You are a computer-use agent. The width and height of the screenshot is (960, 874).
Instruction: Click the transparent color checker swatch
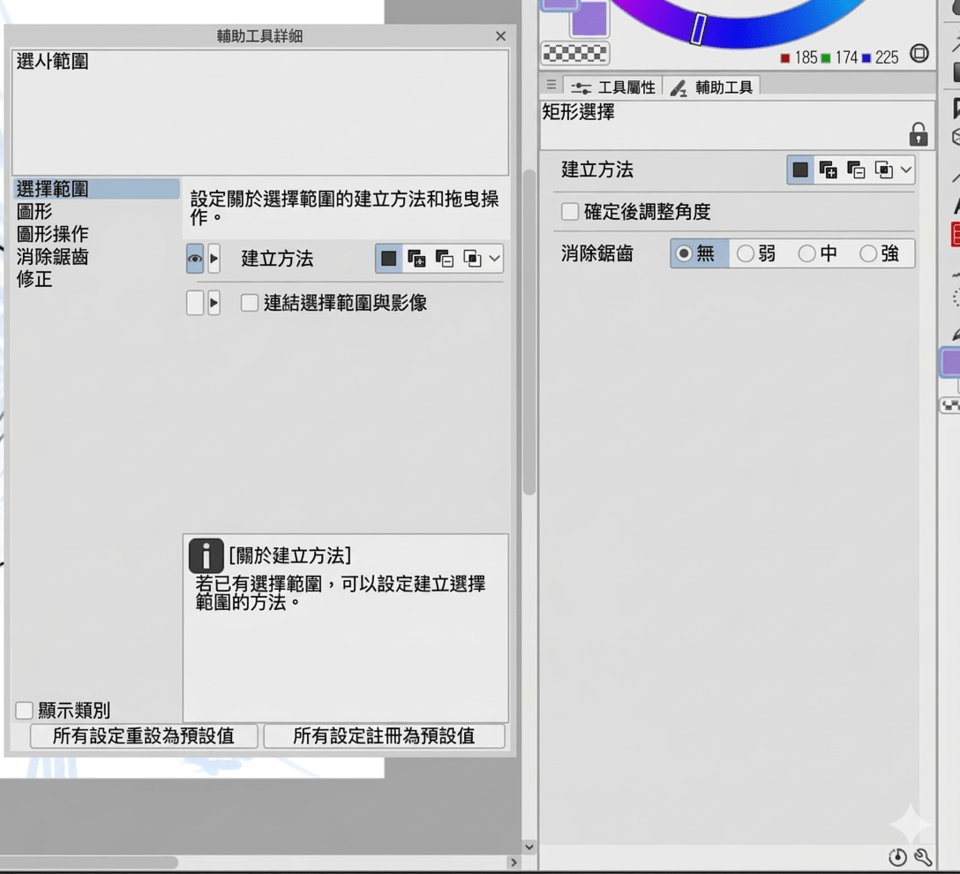point(576,53)
